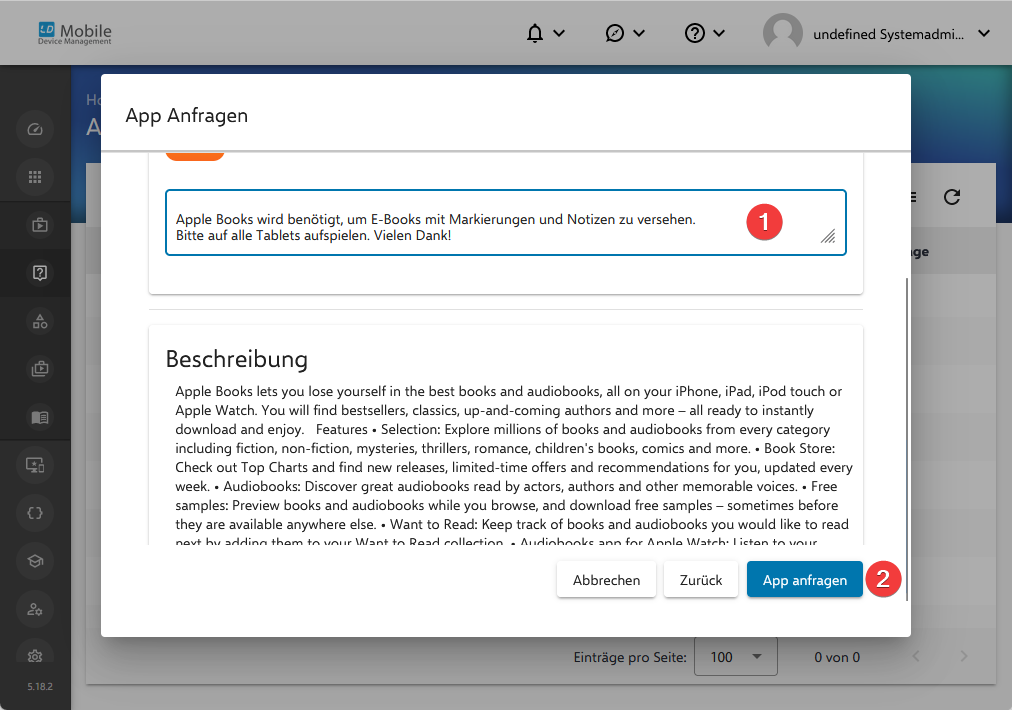Viewport: 1012px width, 710px height.
Task: Click the 'undefined Systemadmi...' username
Action: coord(888,34)
